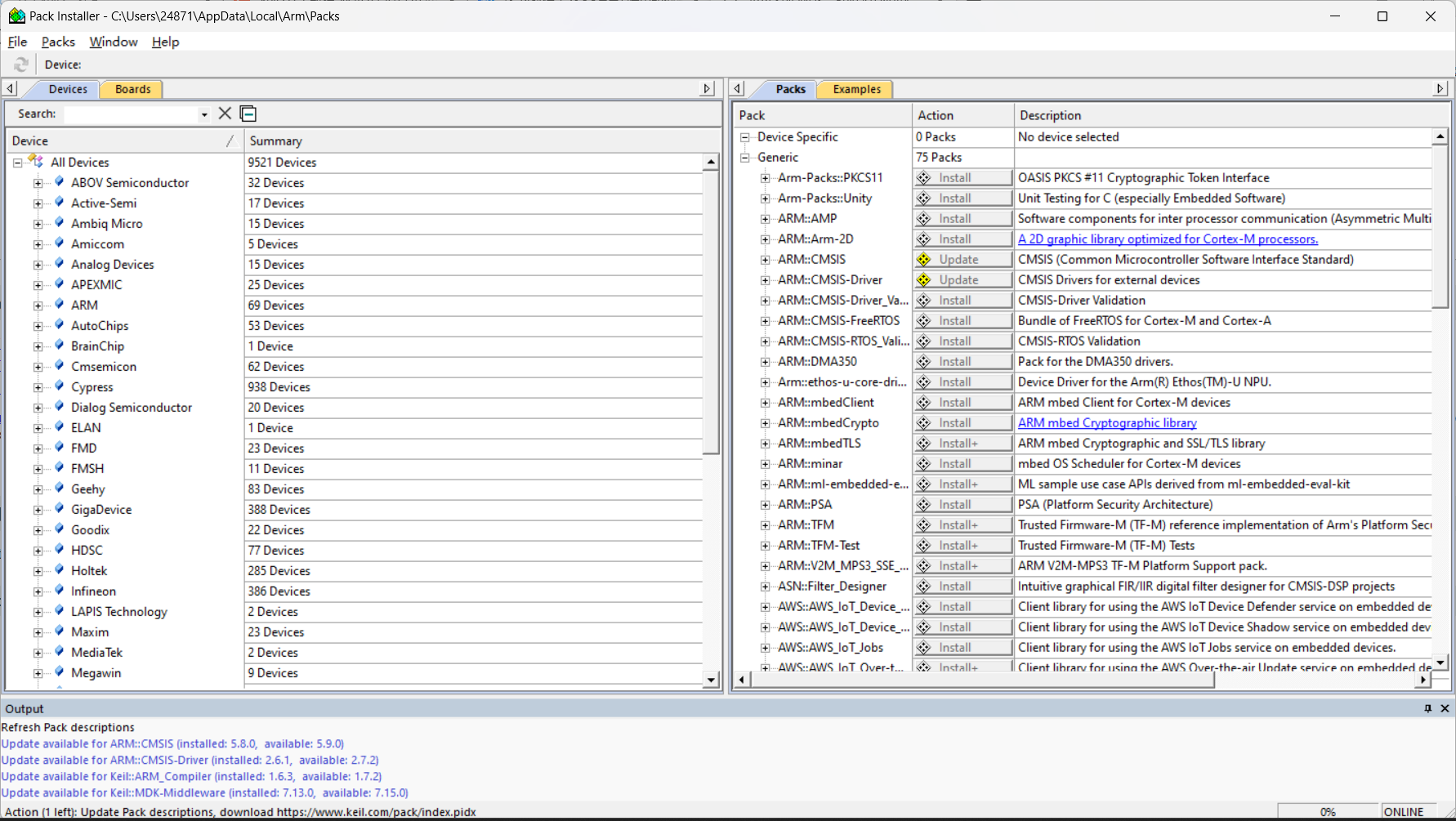Click the right arrow at the Packs pane's end
The image size is (1456, 821).
[1440, 88]
